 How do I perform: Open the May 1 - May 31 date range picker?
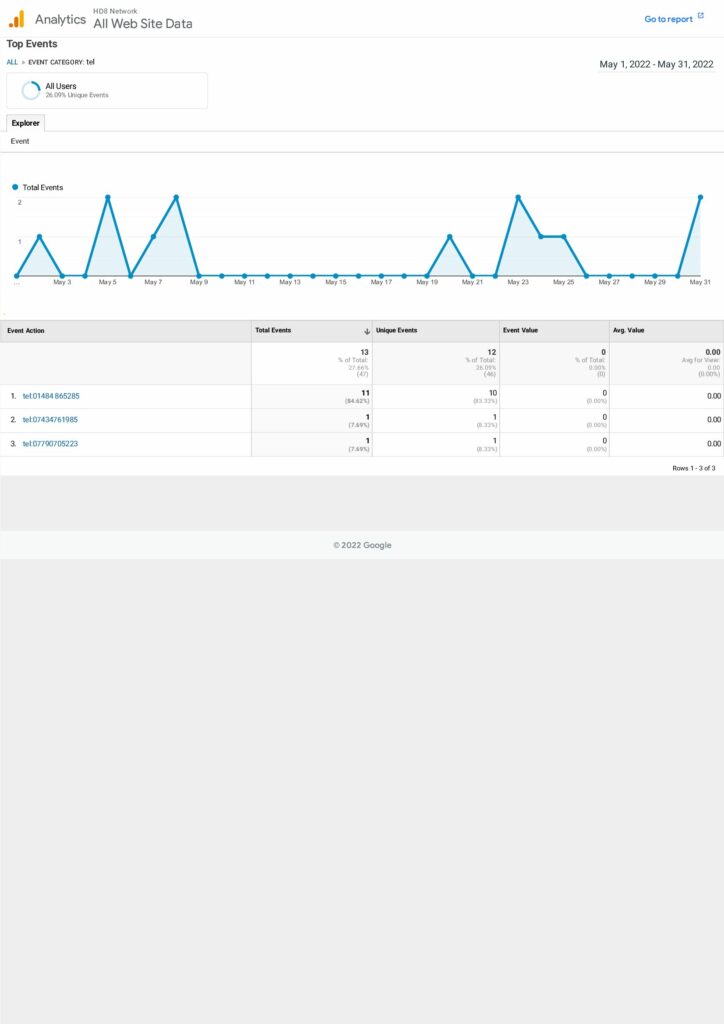coord(656,64)
